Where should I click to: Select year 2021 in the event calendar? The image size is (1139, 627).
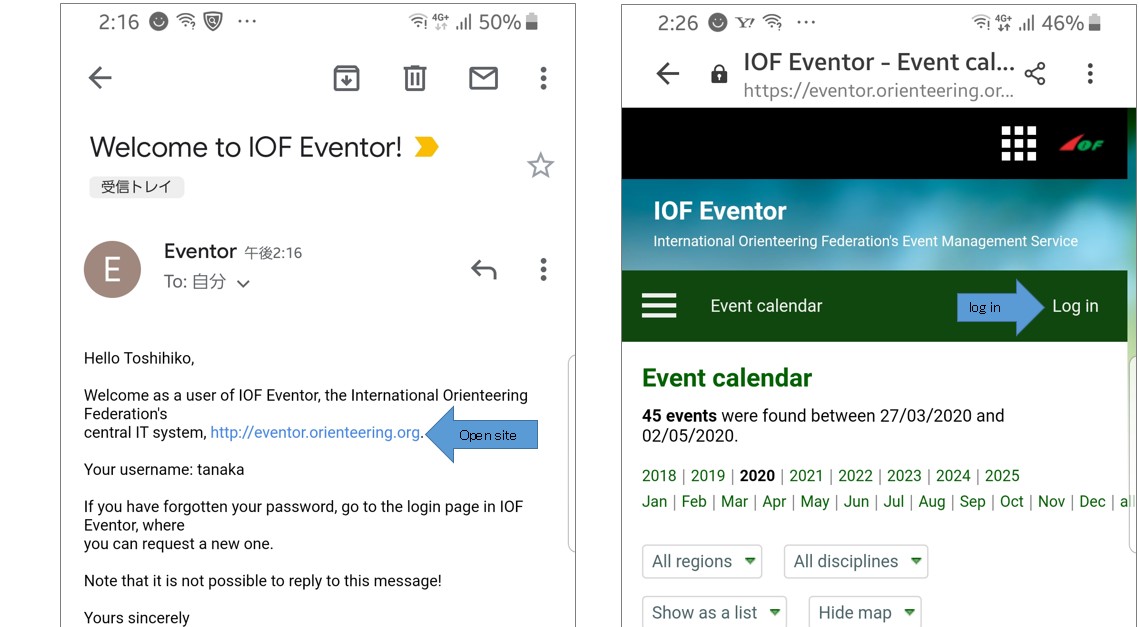click(806, 476)
